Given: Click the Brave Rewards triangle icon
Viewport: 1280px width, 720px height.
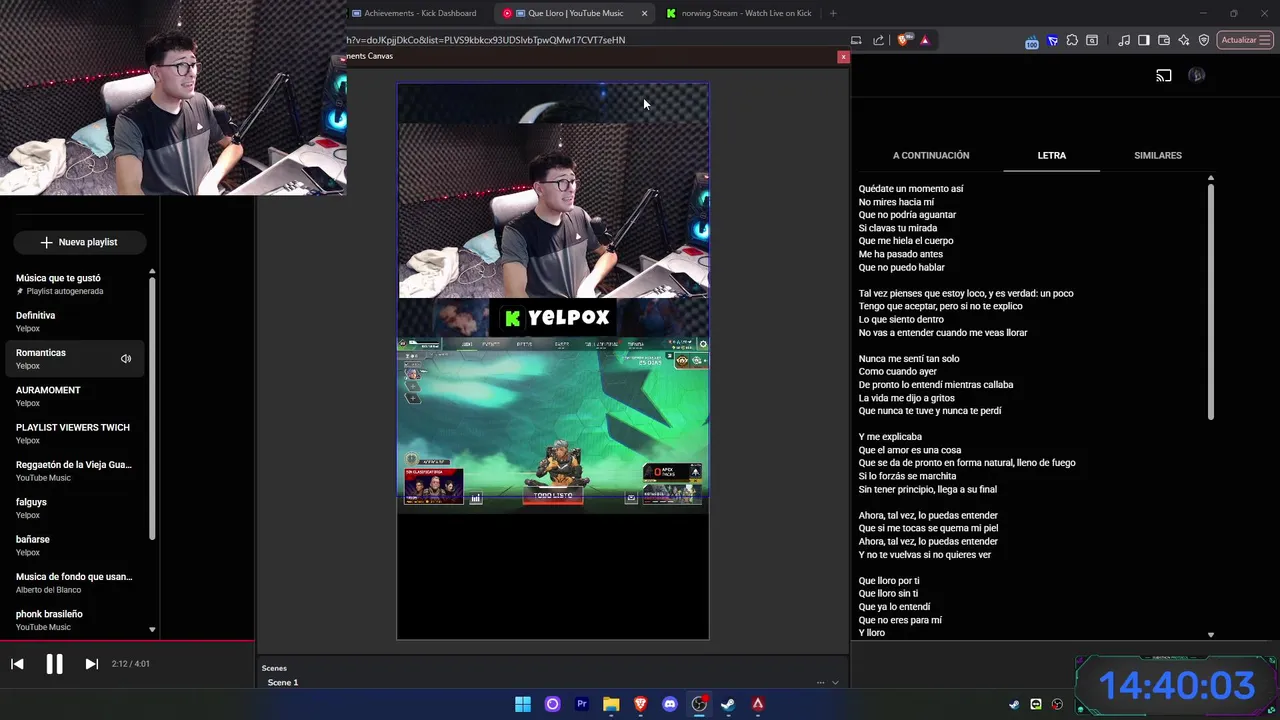Looking at the screenshot, I should 924,40.
